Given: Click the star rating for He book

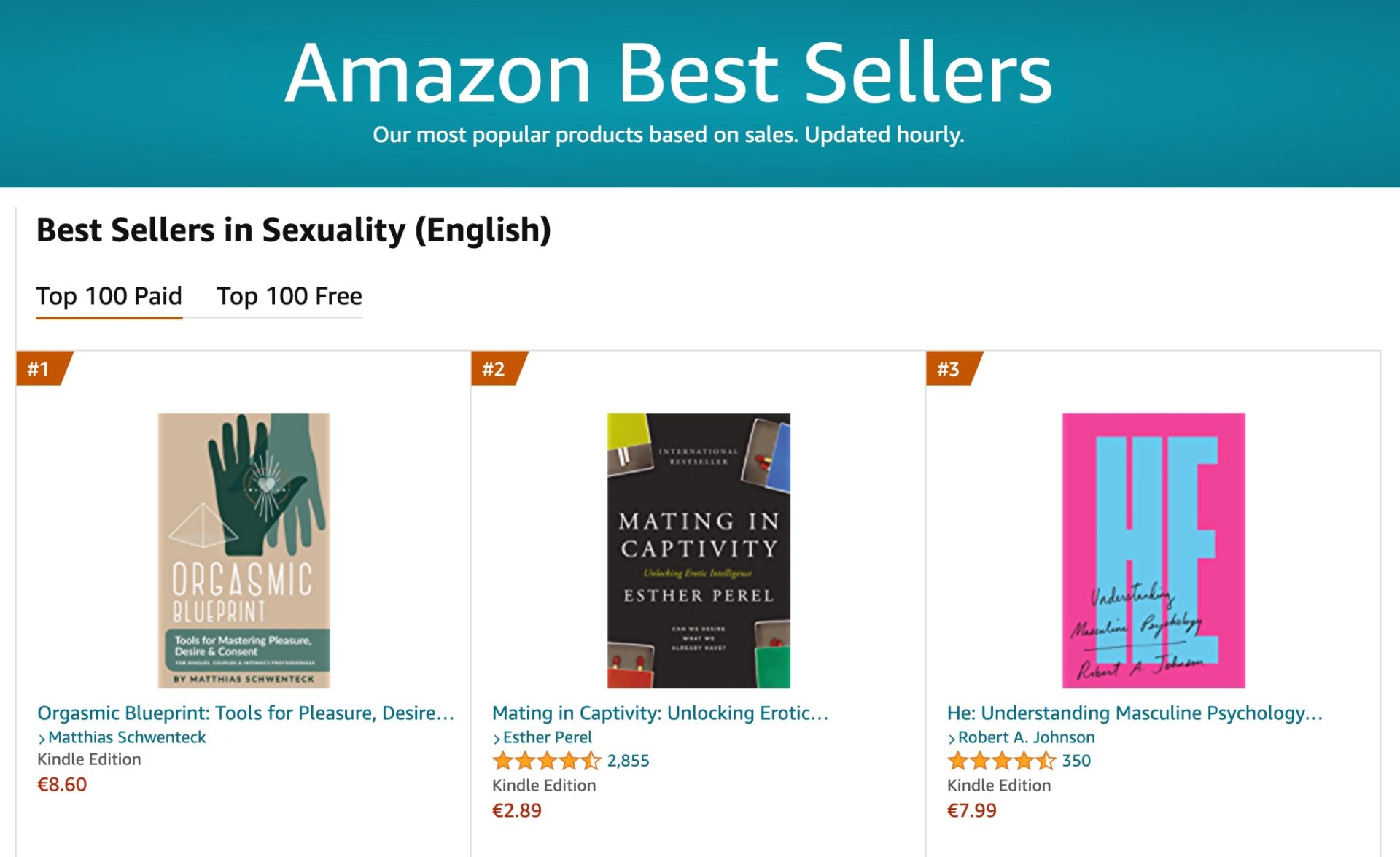Looking at the screenshot, I should coord(1001,761).
